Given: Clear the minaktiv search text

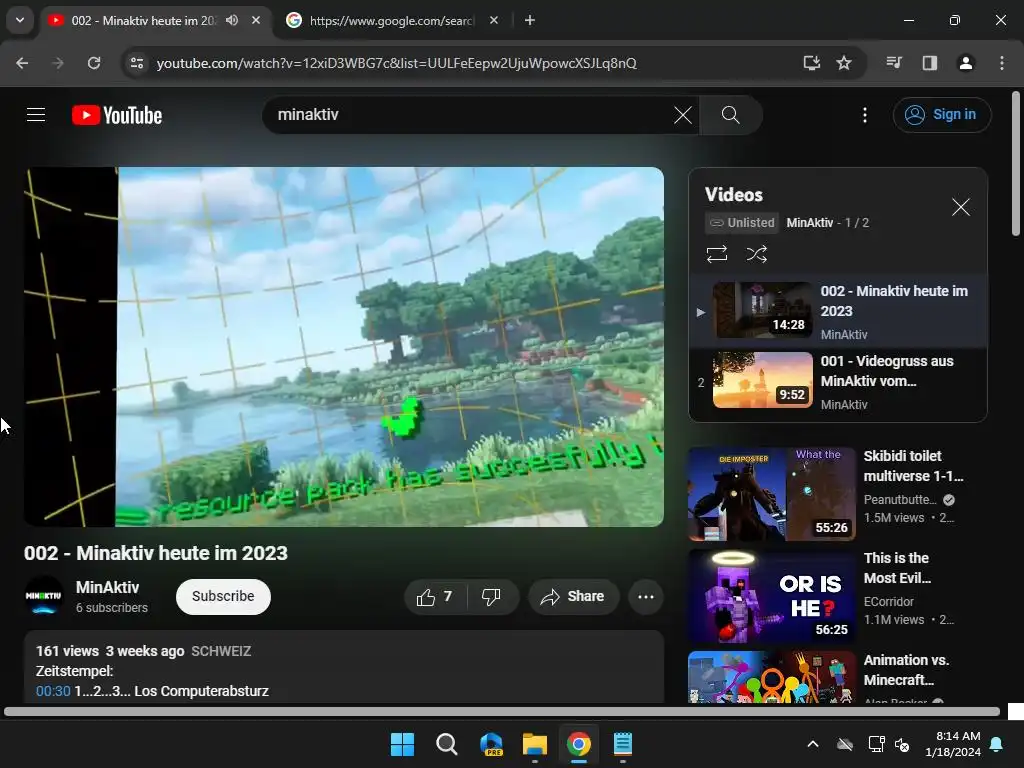Looking at the screenshot, I should click(682, 115).
